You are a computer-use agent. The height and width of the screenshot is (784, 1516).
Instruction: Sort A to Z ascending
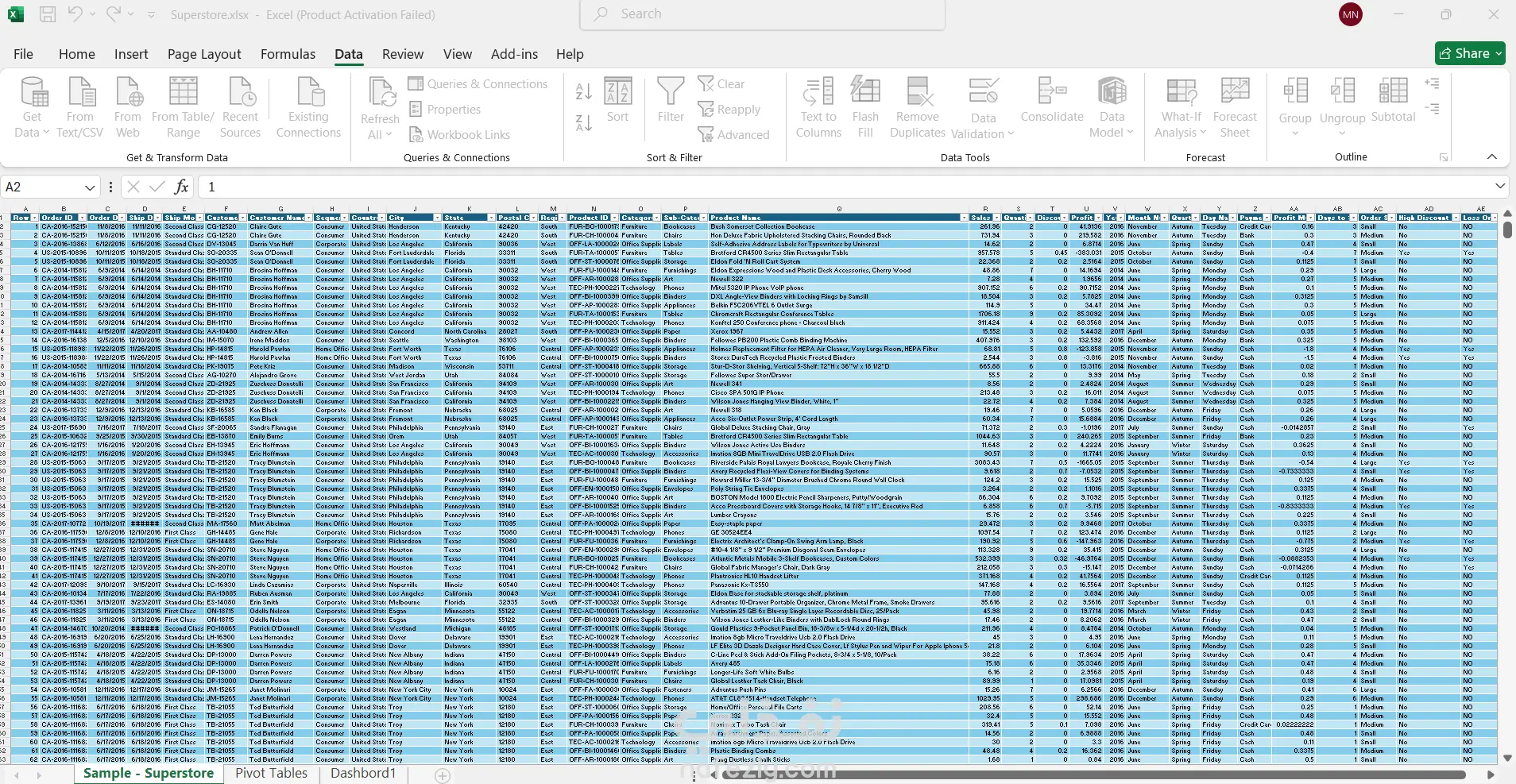[x=584, y=91]
